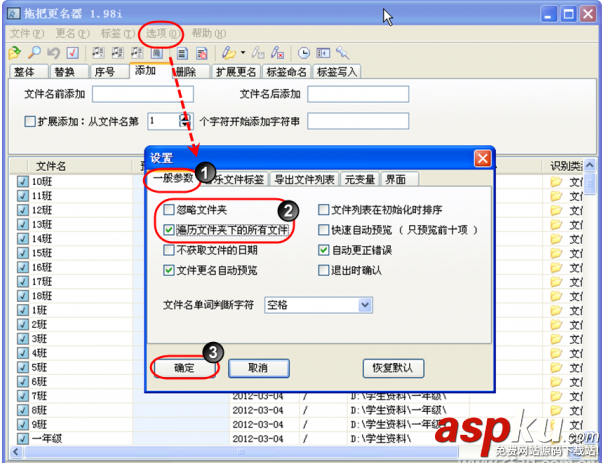This screenshot has height=463, width=605.
Task: Click the document with red stop icon
Action: pyautogui.click(x=201, y=53)
